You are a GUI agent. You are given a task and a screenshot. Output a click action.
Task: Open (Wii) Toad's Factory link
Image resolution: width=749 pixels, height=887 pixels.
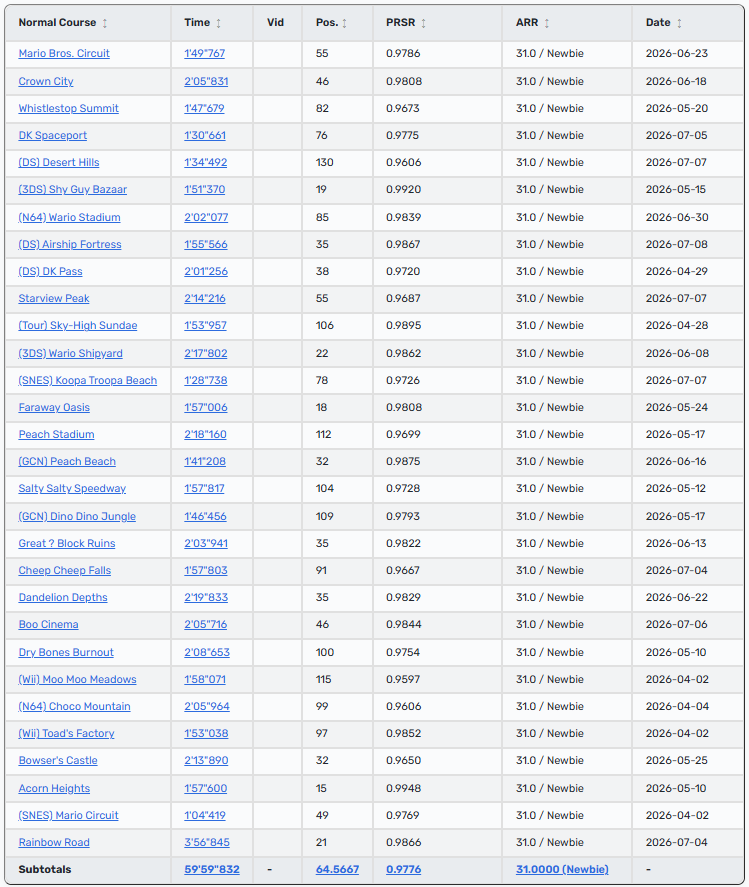pos(66,734)
